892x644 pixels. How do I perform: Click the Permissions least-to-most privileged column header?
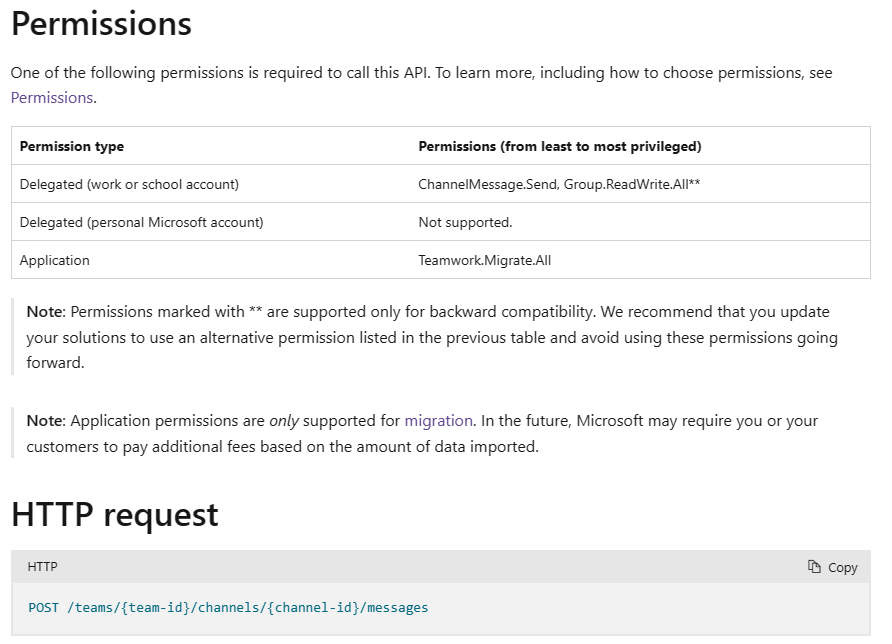pos(559,146)
